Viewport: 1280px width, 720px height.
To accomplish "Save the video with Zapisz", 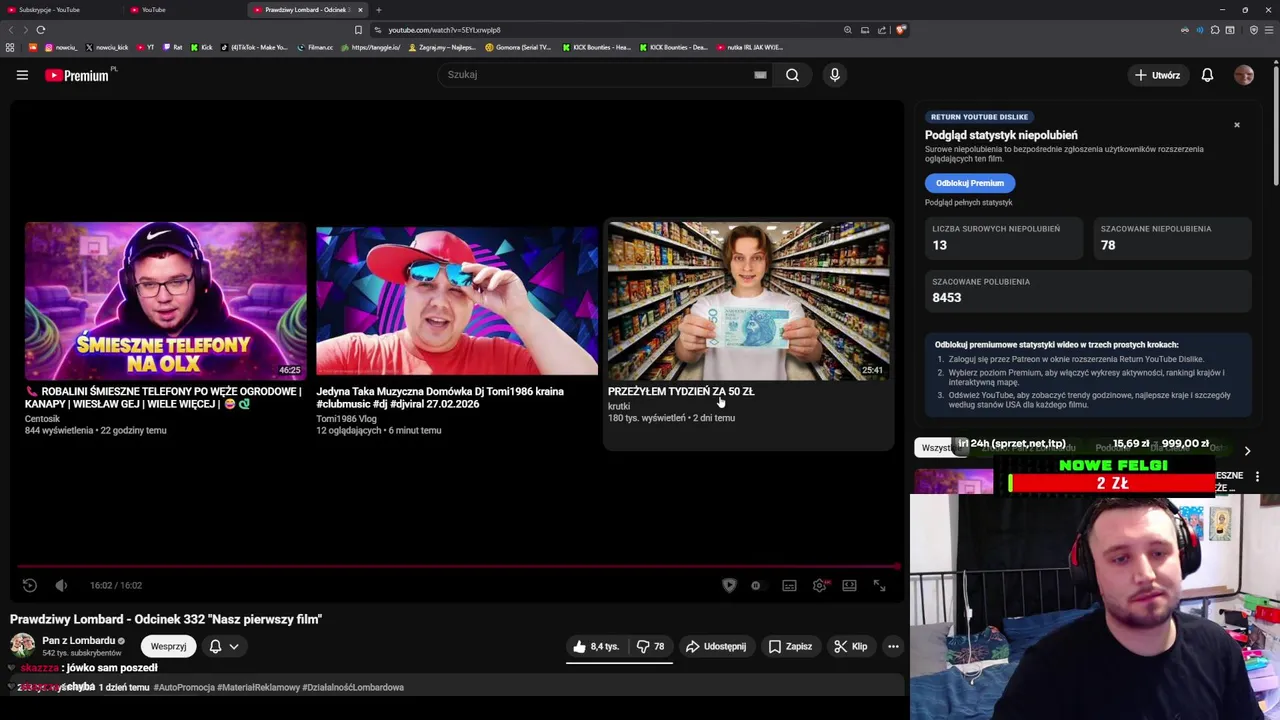I will coord(790,647).
